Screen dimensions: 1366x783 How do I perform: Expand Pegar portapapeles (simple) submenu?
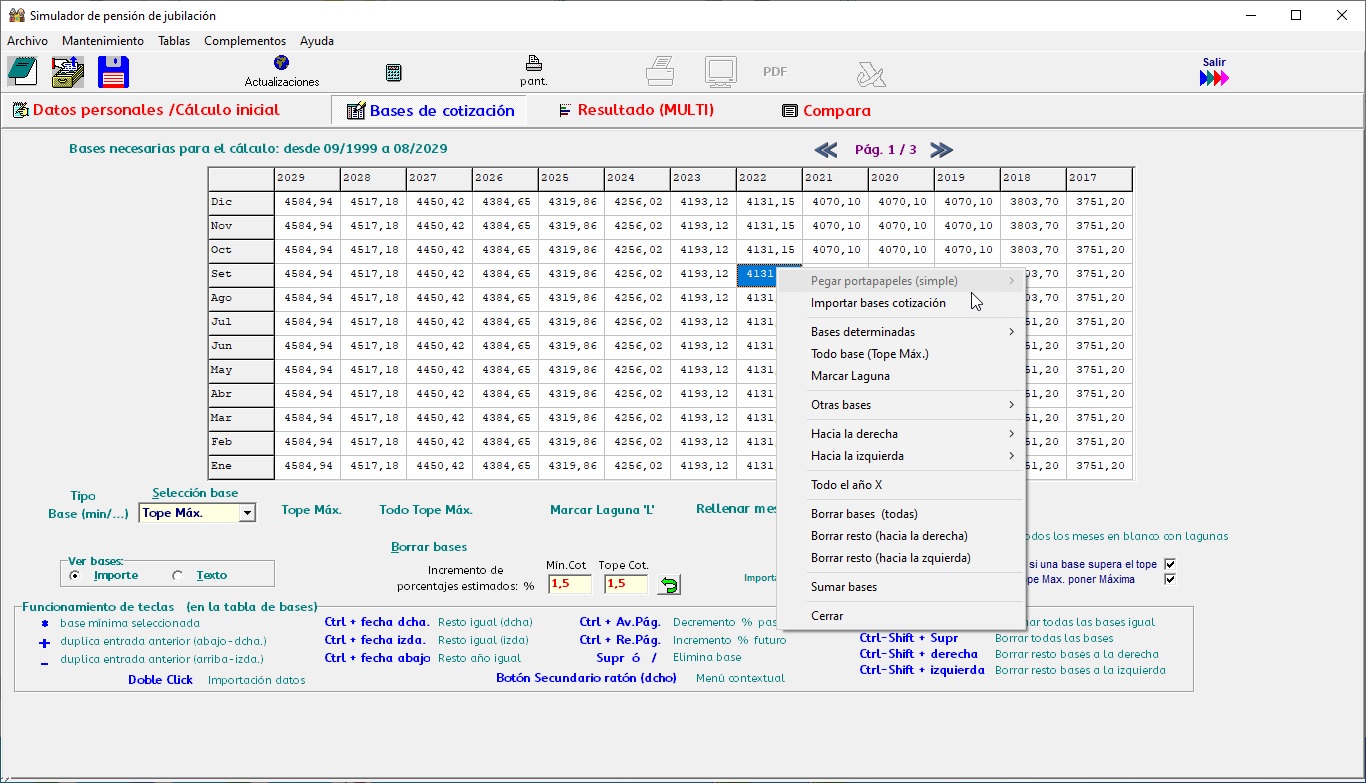[x=901, y=281]
